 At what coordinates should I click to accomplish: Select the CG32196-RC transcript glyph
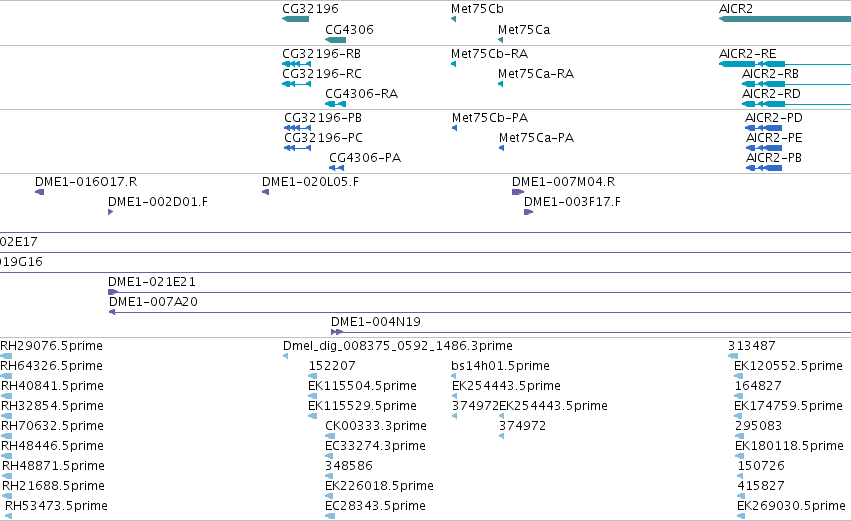coord(296,84)
